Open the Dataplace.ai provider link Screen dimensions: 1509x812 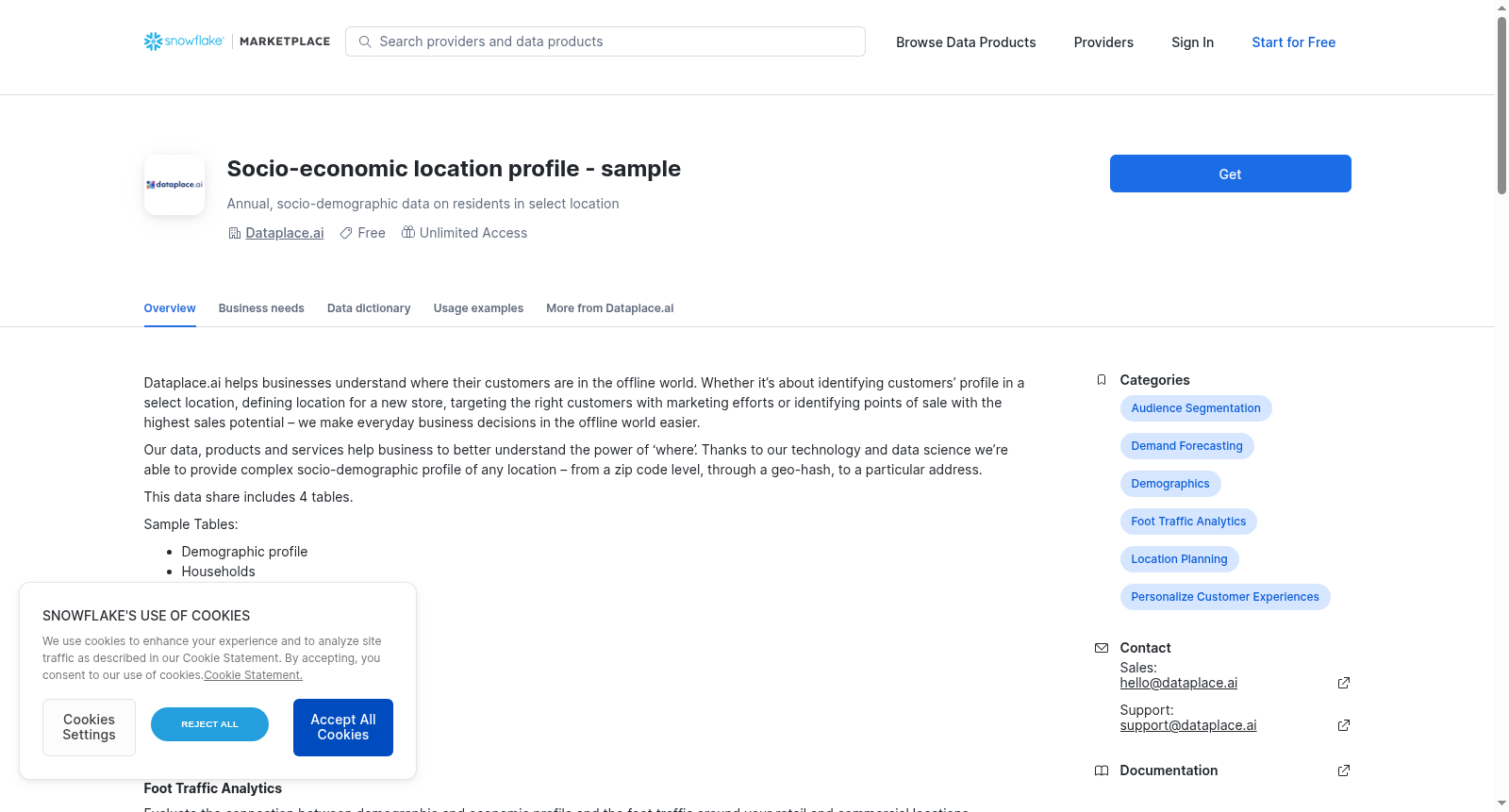click(x=284, y=233)
